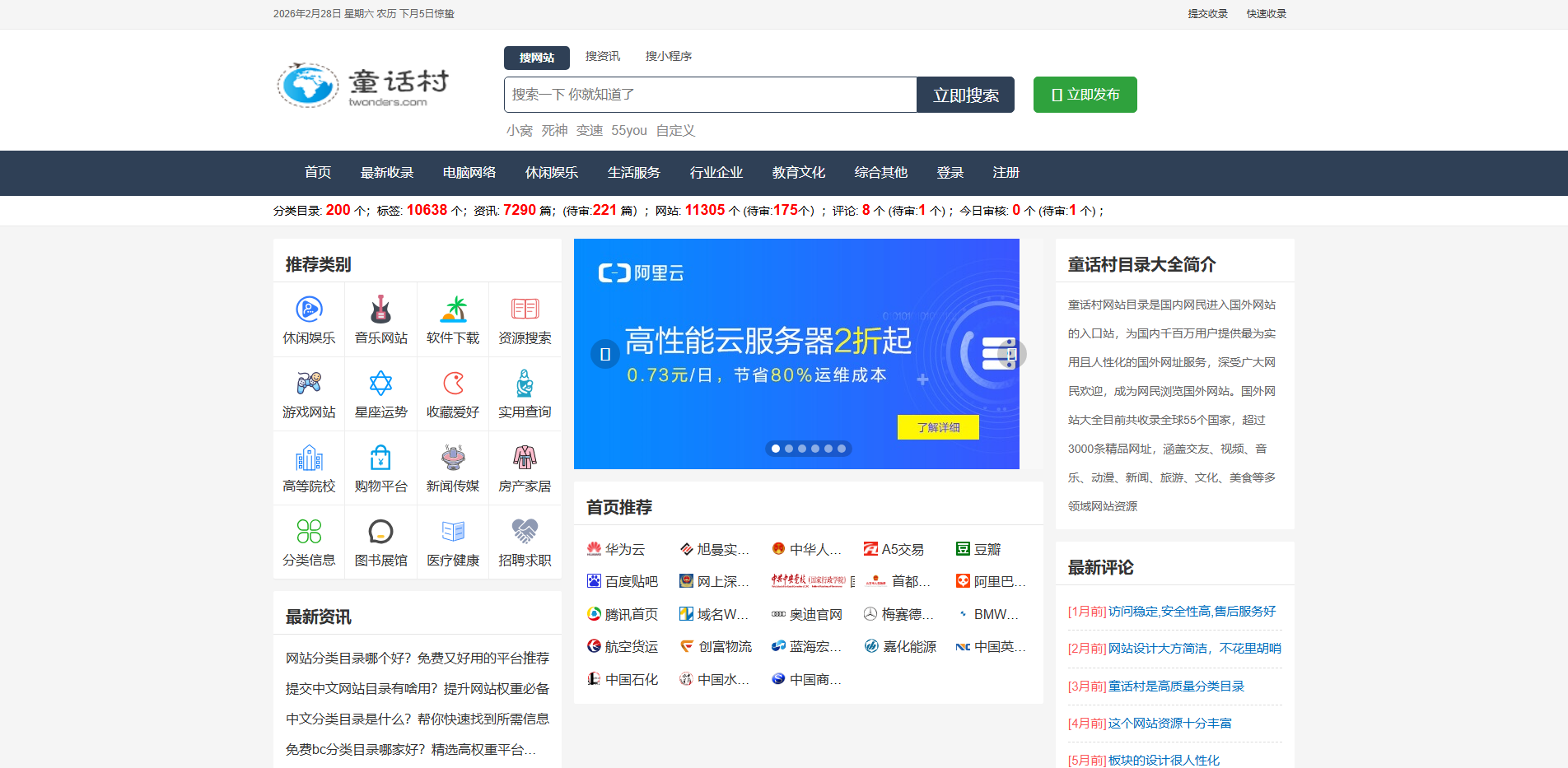The image size is (1568, 768).
Task: Expand the 综合其他 category menu
Action: tap(880, 173)
